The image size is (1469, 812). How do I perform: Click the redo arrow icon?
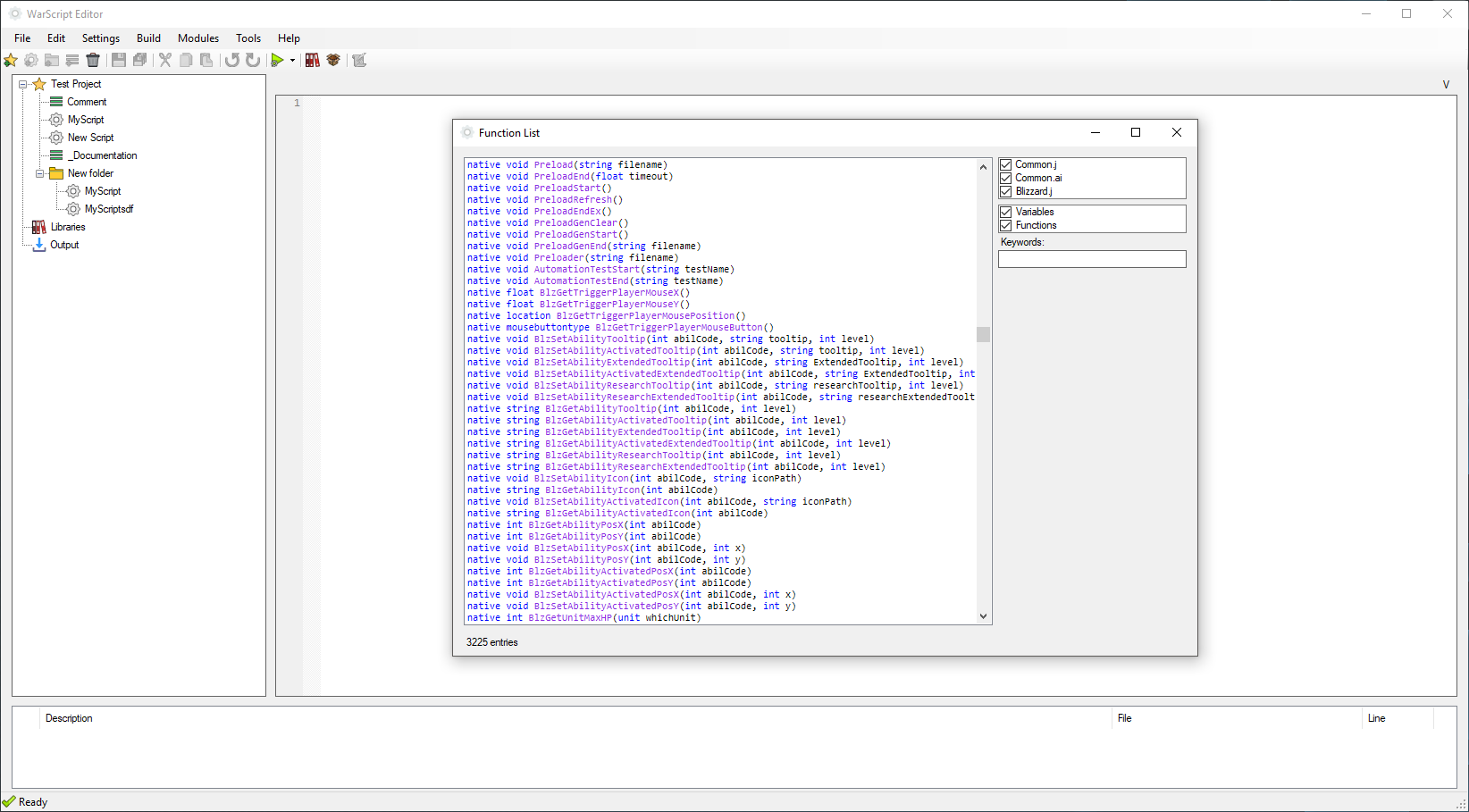pyautogui.click(x=253, y=60)
